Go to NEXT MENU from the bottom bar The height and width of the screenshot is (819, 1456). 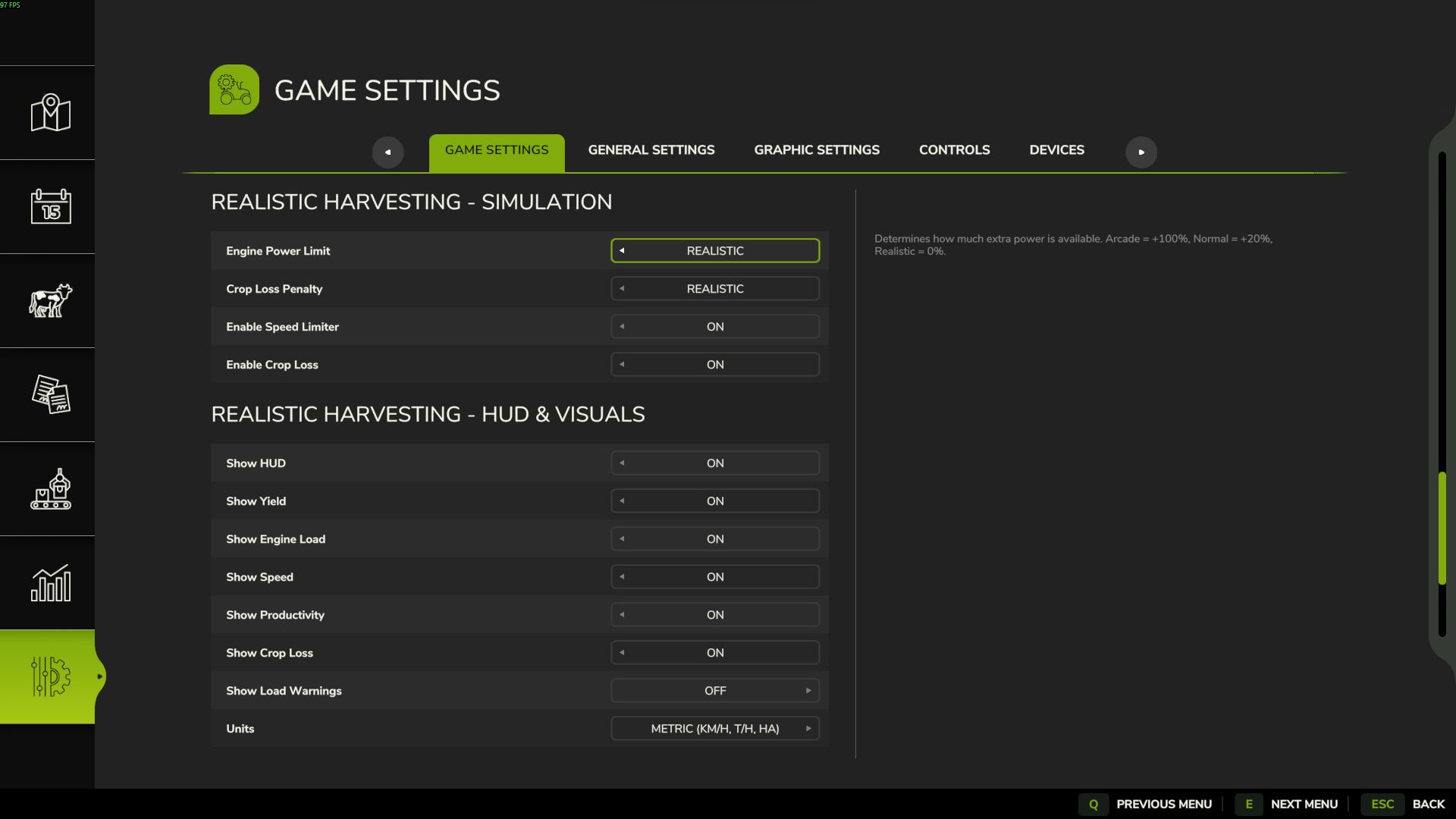[x=1302, y=804]
